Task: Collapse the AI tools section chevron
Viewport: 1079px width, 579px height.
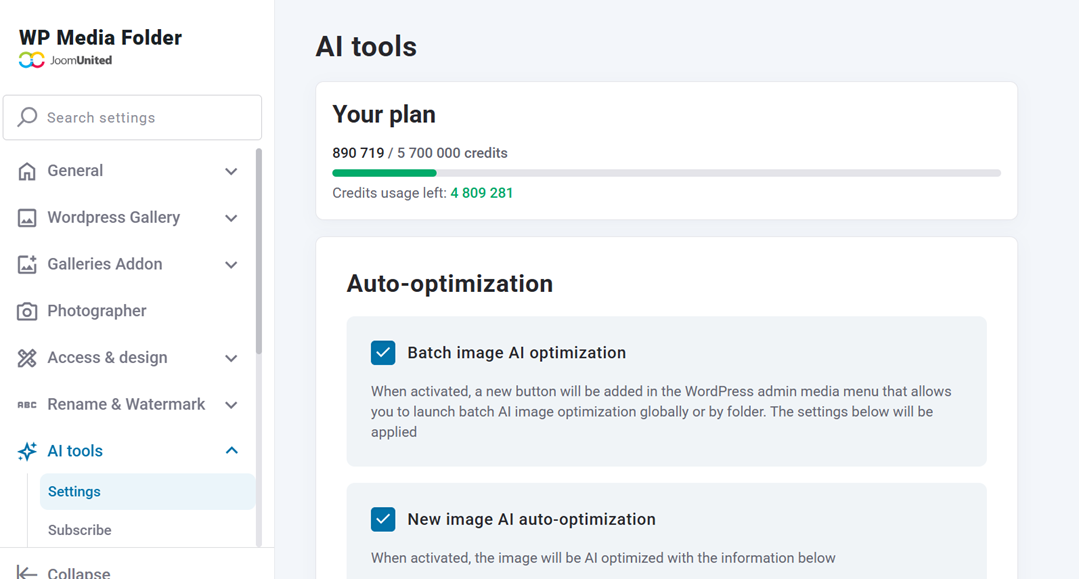Action: (231, 450)
